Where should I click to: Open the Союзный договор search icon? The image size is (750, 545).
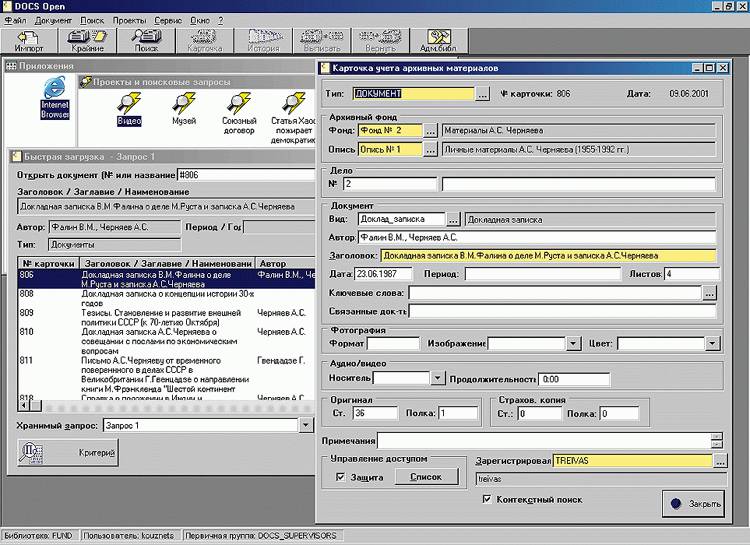[239, 113]
